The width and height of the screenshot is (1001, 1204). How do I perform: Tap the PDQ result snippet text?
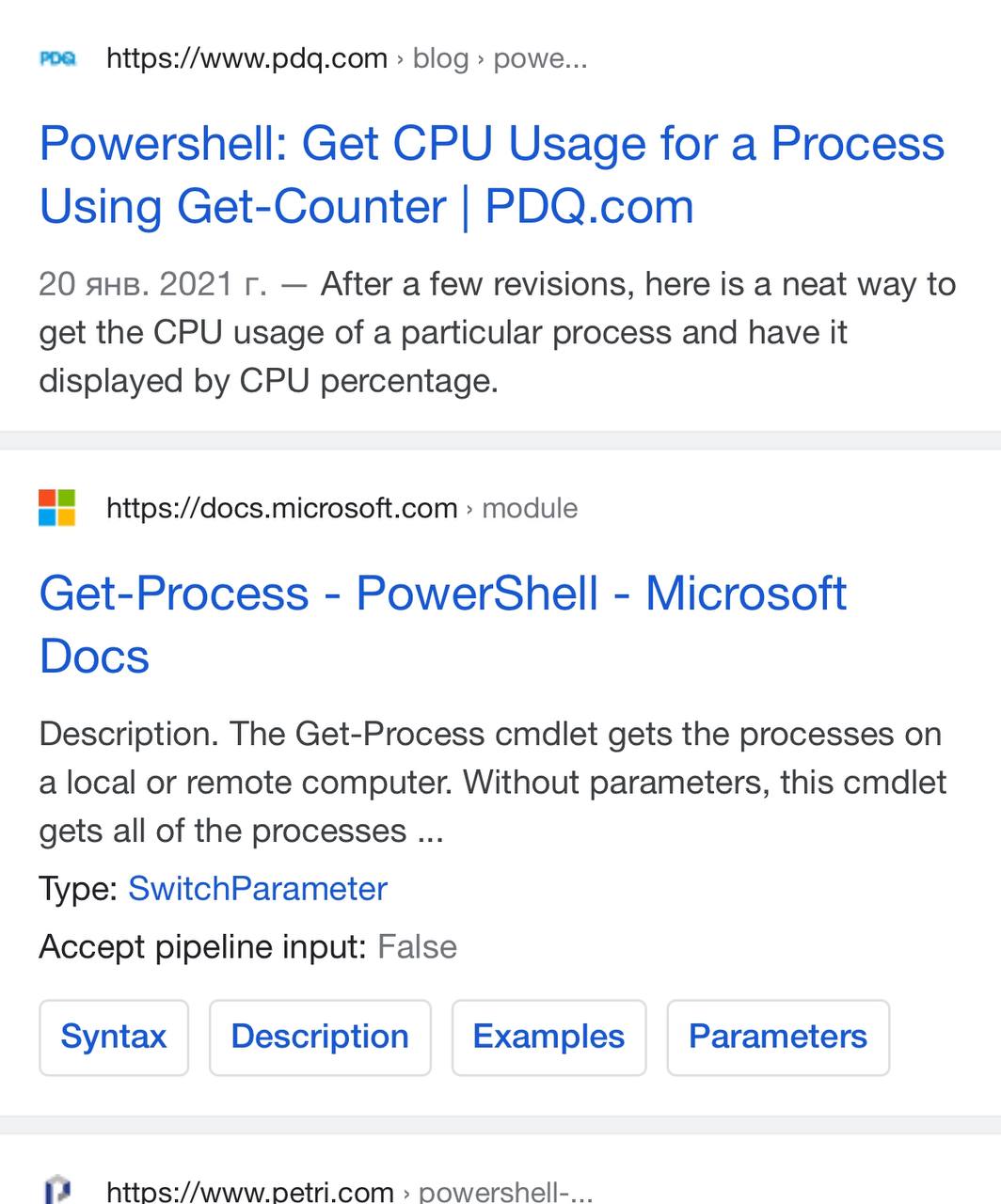pyautogui.click(x=498, y=332)
